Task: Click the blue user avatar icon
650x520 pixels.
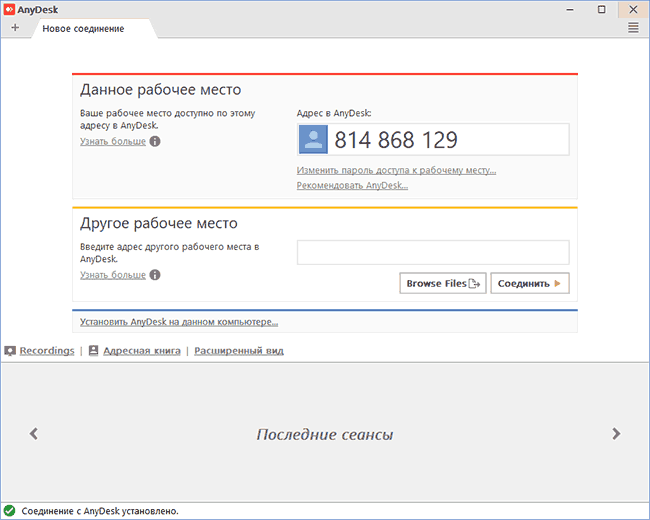Action: pos(315,140)
